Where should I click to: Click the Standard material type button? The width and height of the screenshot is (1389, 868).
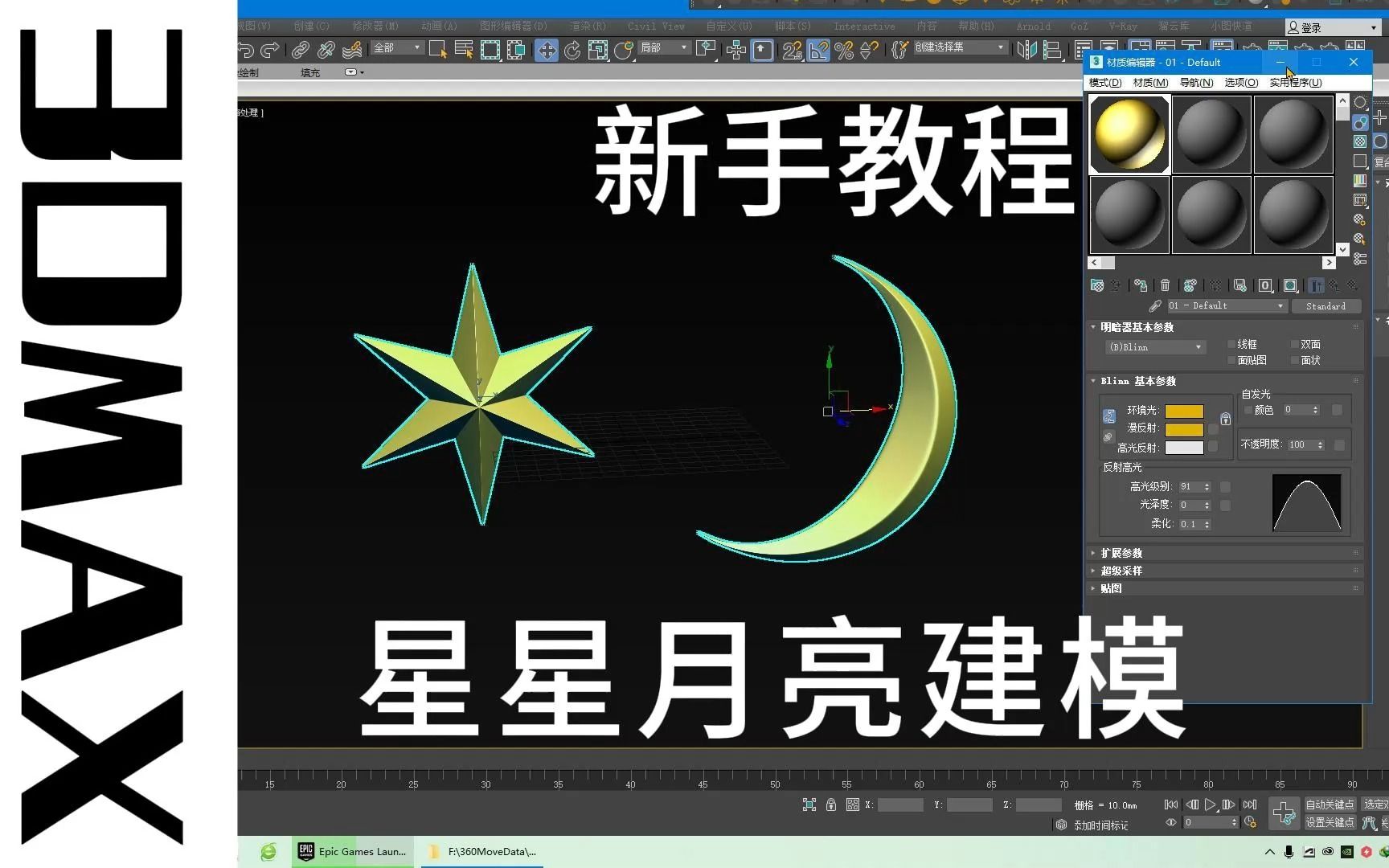tap(1327, 306)
